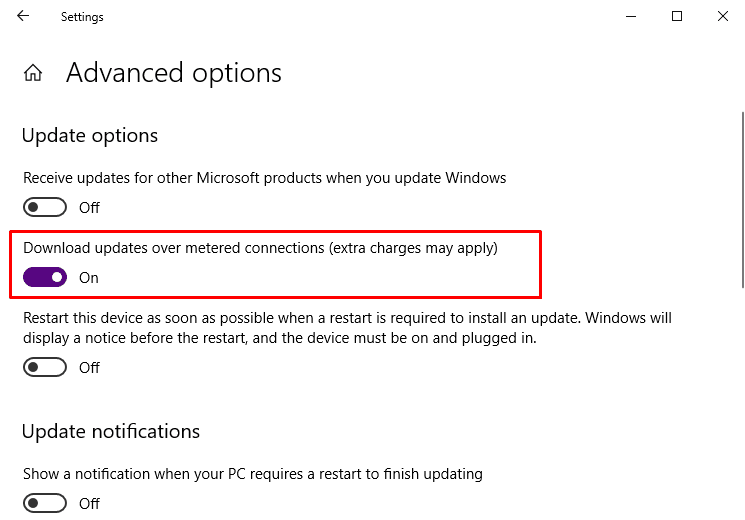Click the 'On' status text beside metered toggle

click(x=89, y=278)
